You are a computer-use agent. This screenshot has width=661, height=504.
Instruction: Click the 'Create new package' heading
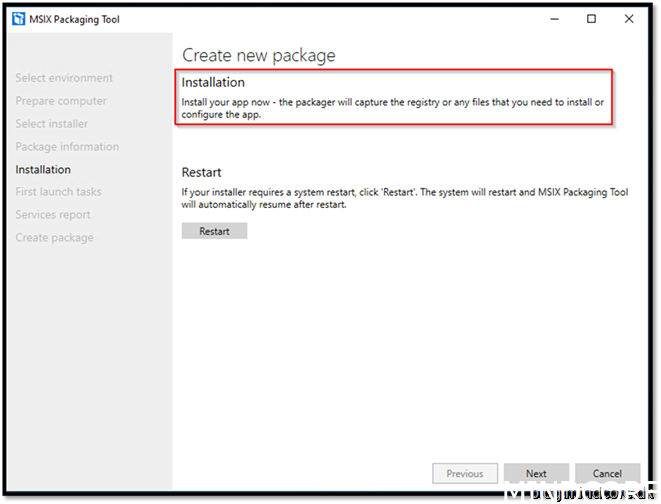(x=258, y=56)
